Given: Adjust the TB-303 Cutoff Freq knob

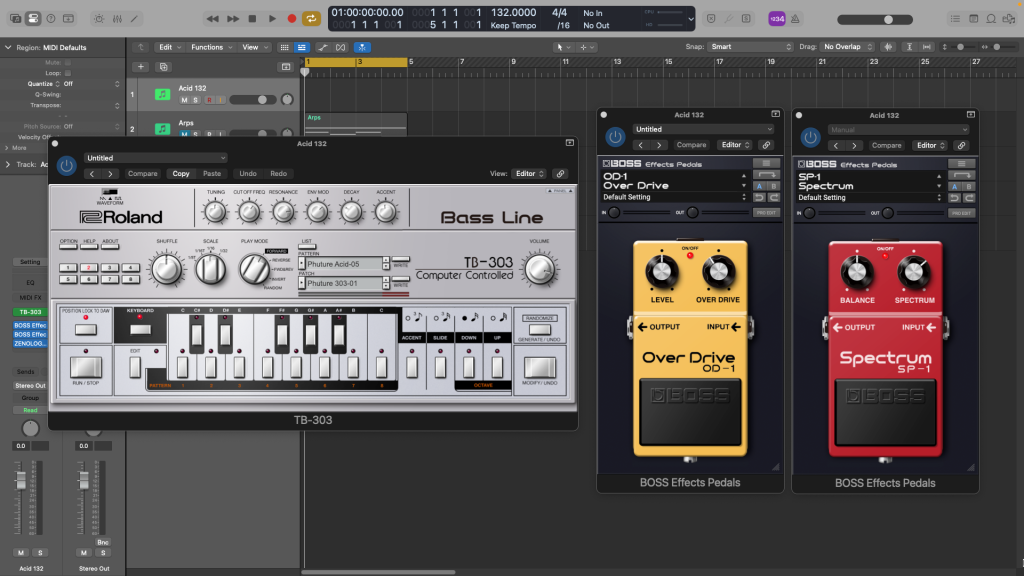Looking at the screenshot, I should (249, 212).
